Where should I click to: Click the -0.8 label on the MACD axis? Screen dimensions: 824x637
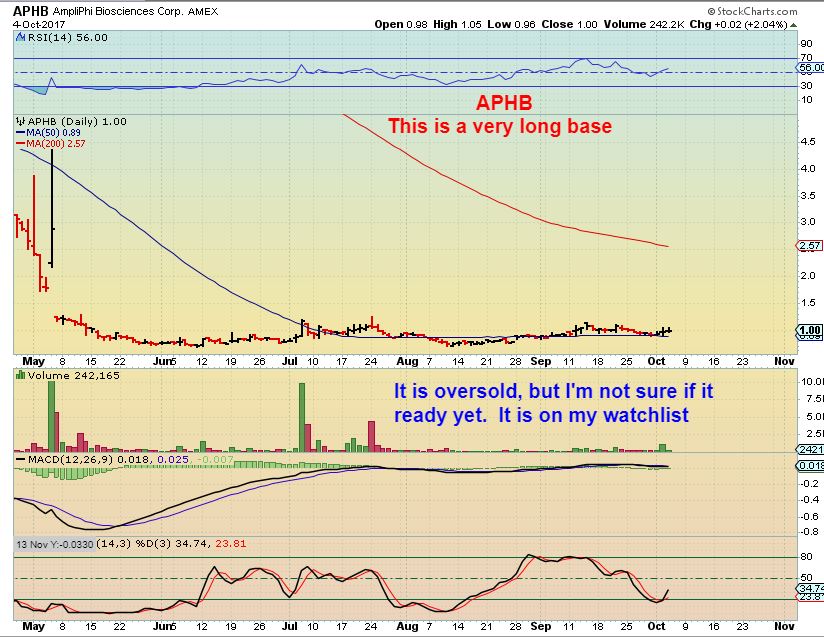(x=808, y=531)
